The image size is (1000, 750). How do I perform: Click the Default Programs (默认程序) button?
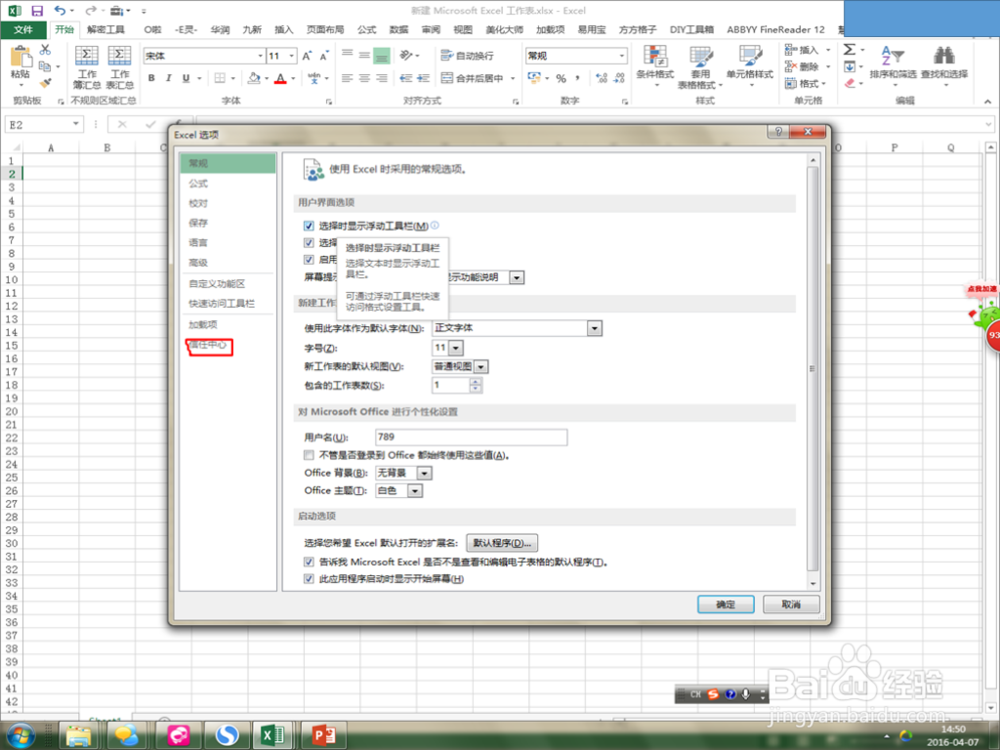[x=502, y=543]
